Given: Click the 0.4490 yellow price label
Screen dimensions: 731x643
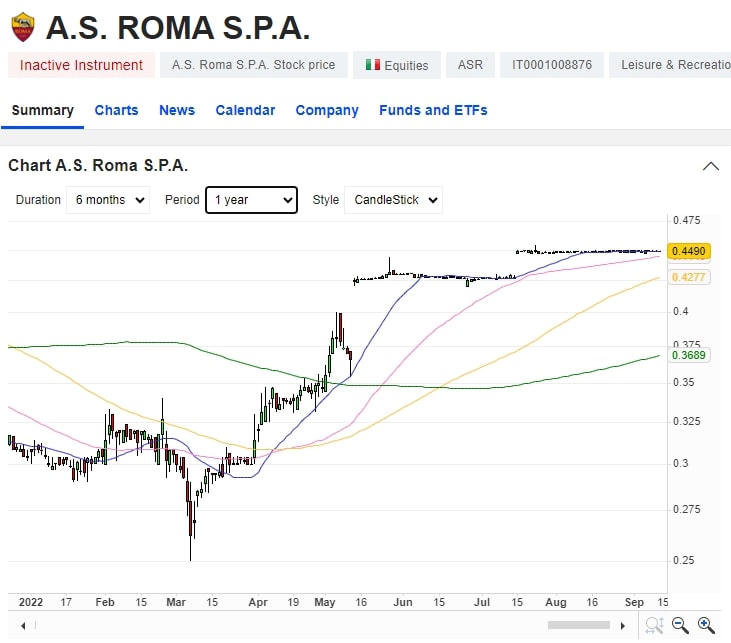Looking at the screenshot, I should click(x=689, y=251).
